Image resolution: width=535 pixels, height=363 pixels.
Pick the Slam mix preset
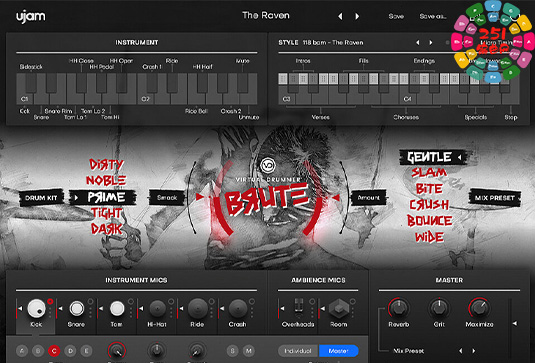429,173
